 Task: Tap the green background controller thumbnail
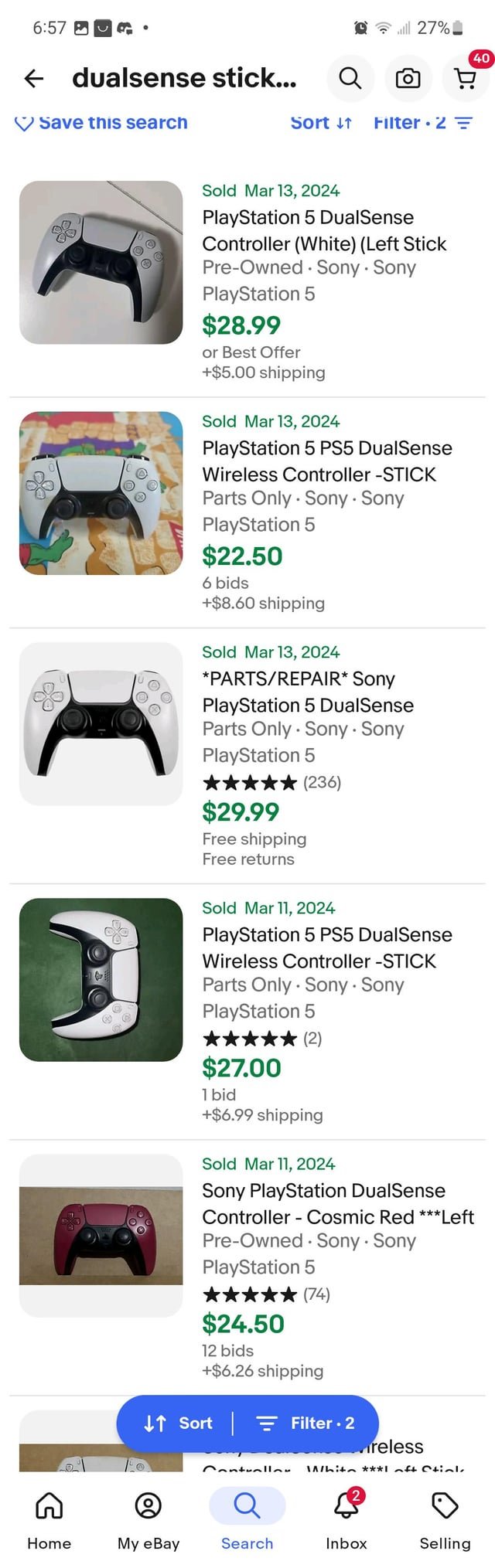pyautogui.click(x=101, y=979)
